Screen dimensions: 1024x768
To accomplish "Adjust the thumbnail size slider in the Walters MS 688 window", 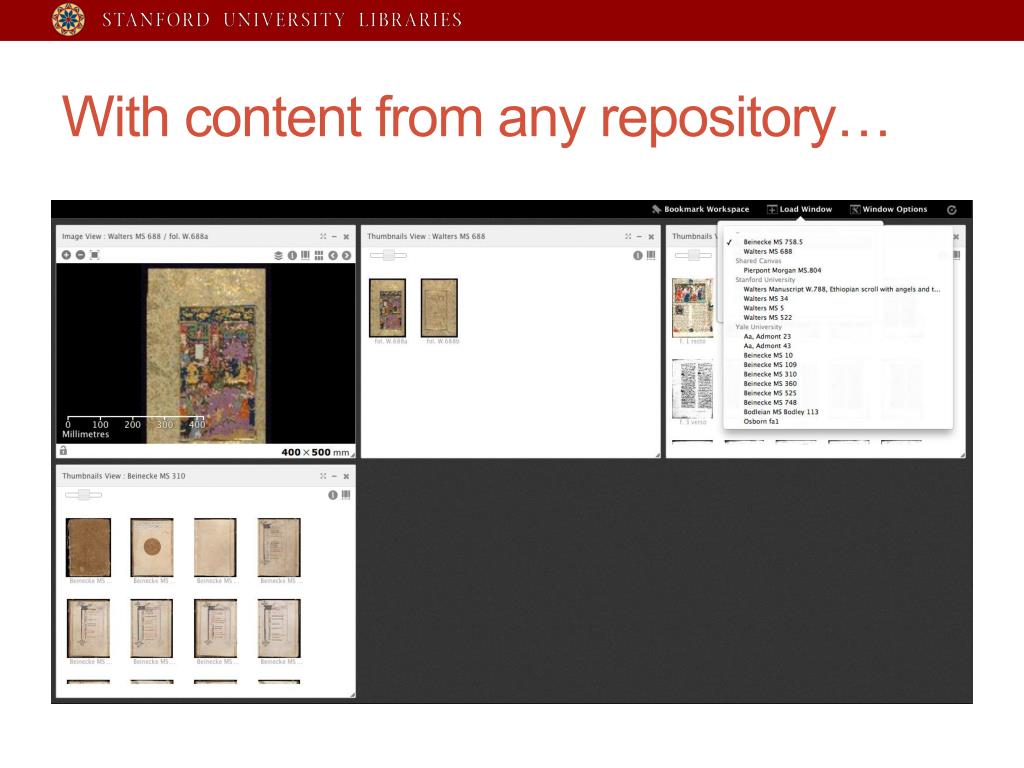I will point(389,255).
